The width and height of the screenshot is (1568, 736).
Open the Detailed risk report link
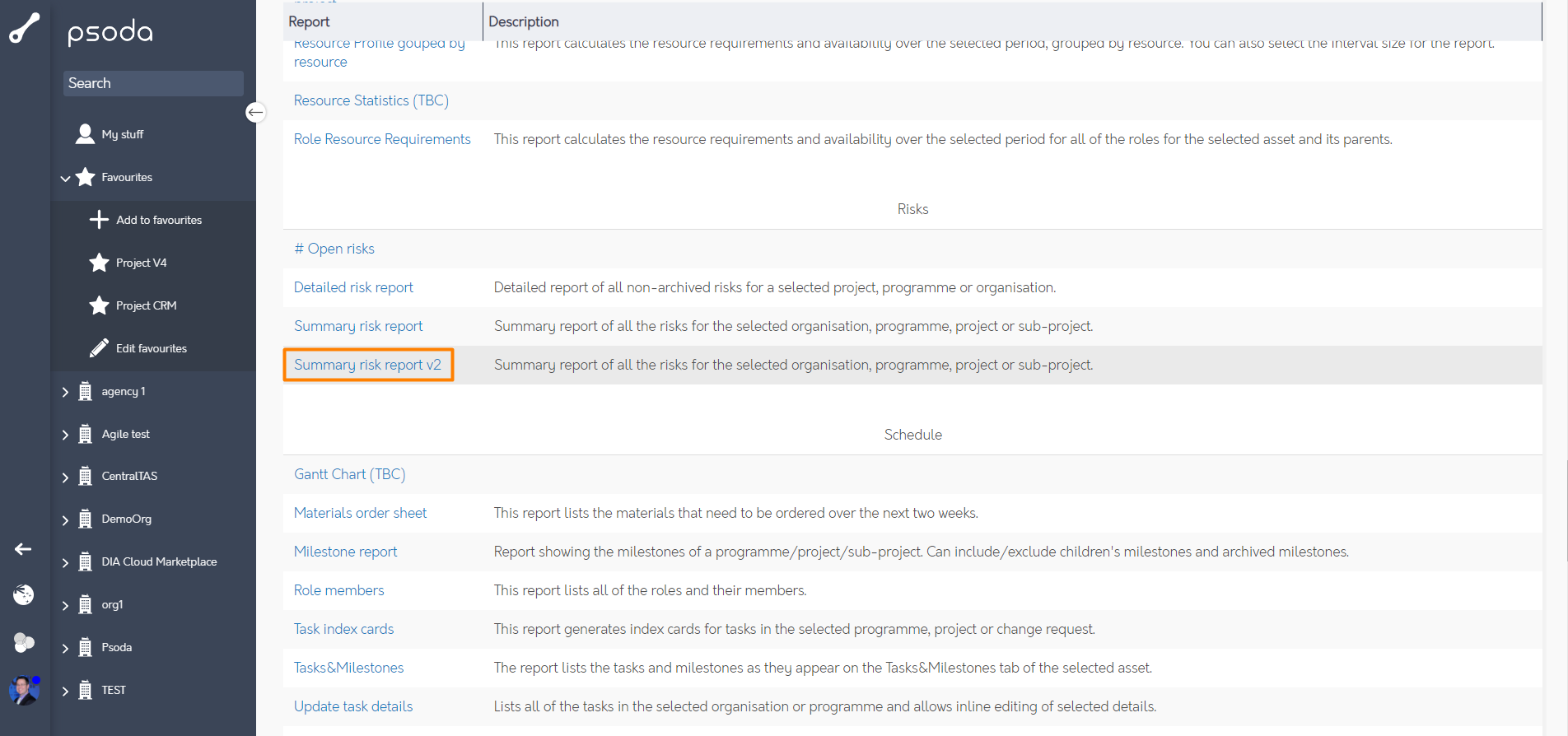[353, 287]
